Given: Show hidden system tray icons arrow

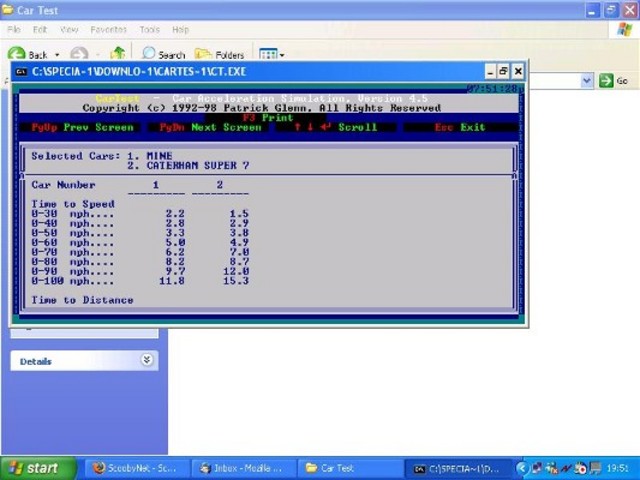Looking at the screenshot, I should click(x=522, y=468).
